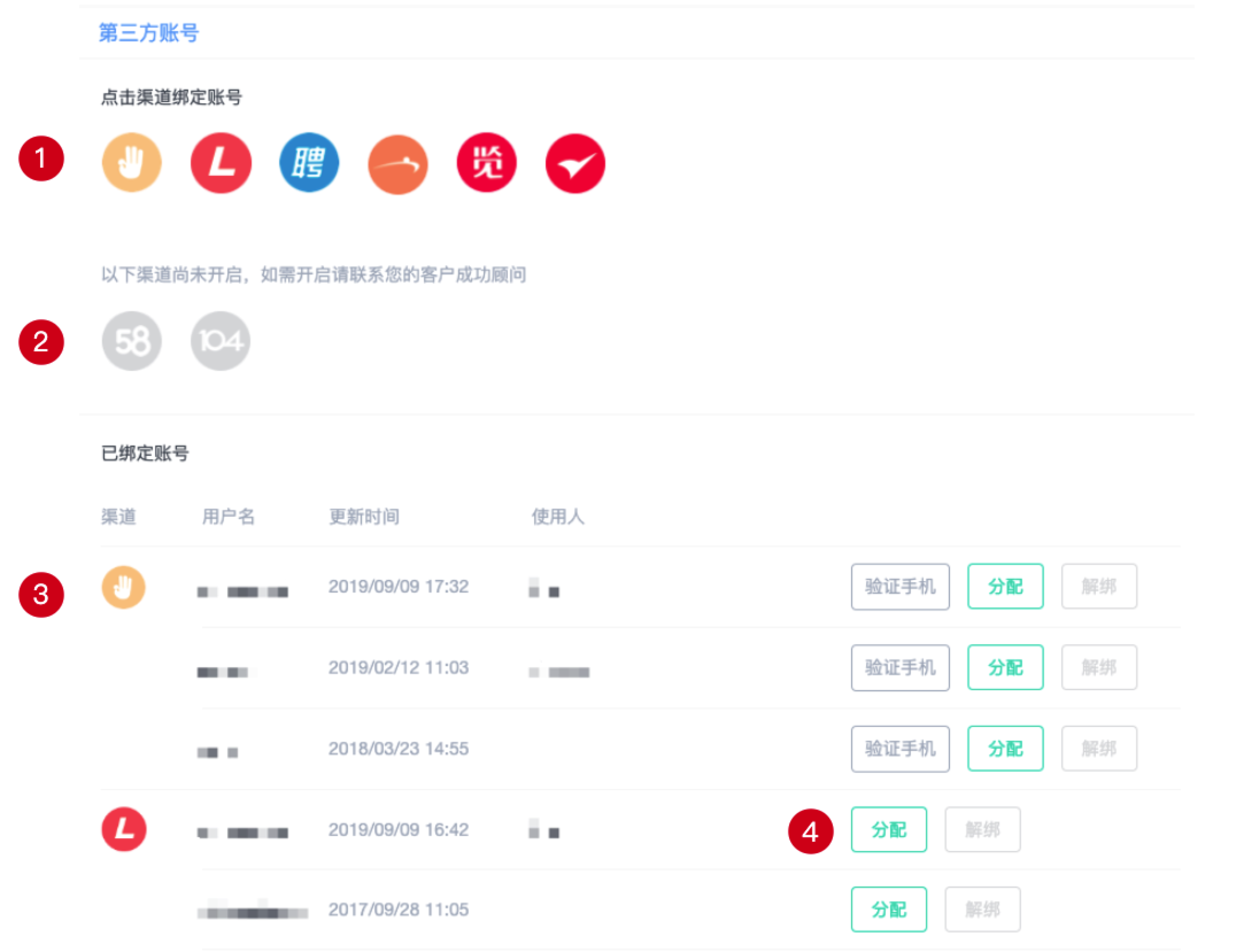Image resolution: width=1244 pixels, height=952 pixels.
Task: Click 分配 for the 2019/02/12 11:03 row
Action: click(x=1005, y=667)
